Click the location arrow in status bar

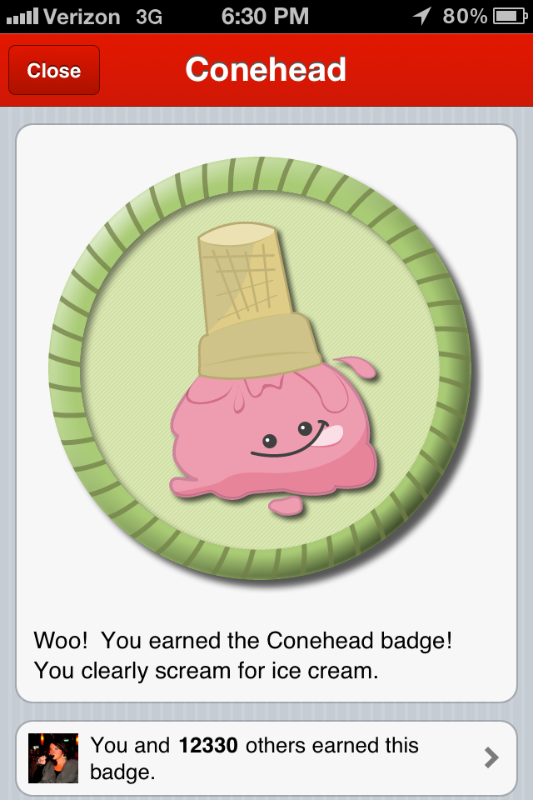[x=422, y=16]
